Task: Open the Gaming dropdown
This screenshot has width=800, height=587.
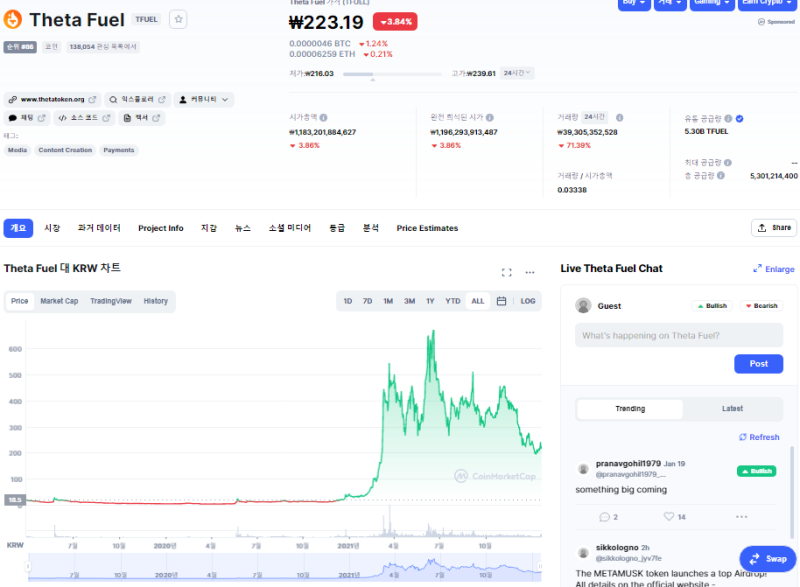Action: point(712,3)
